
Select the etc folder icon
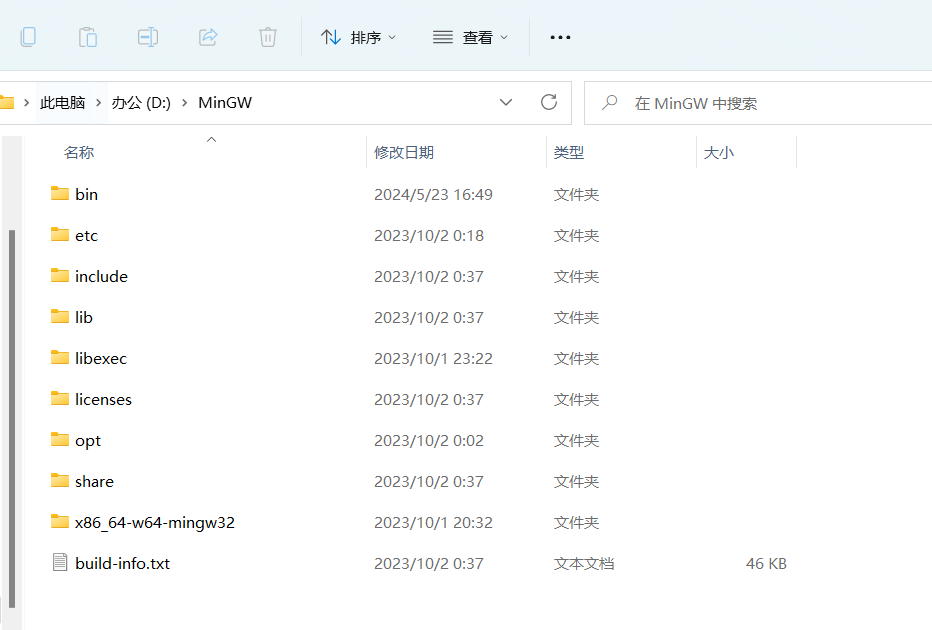tap(59, 234)
